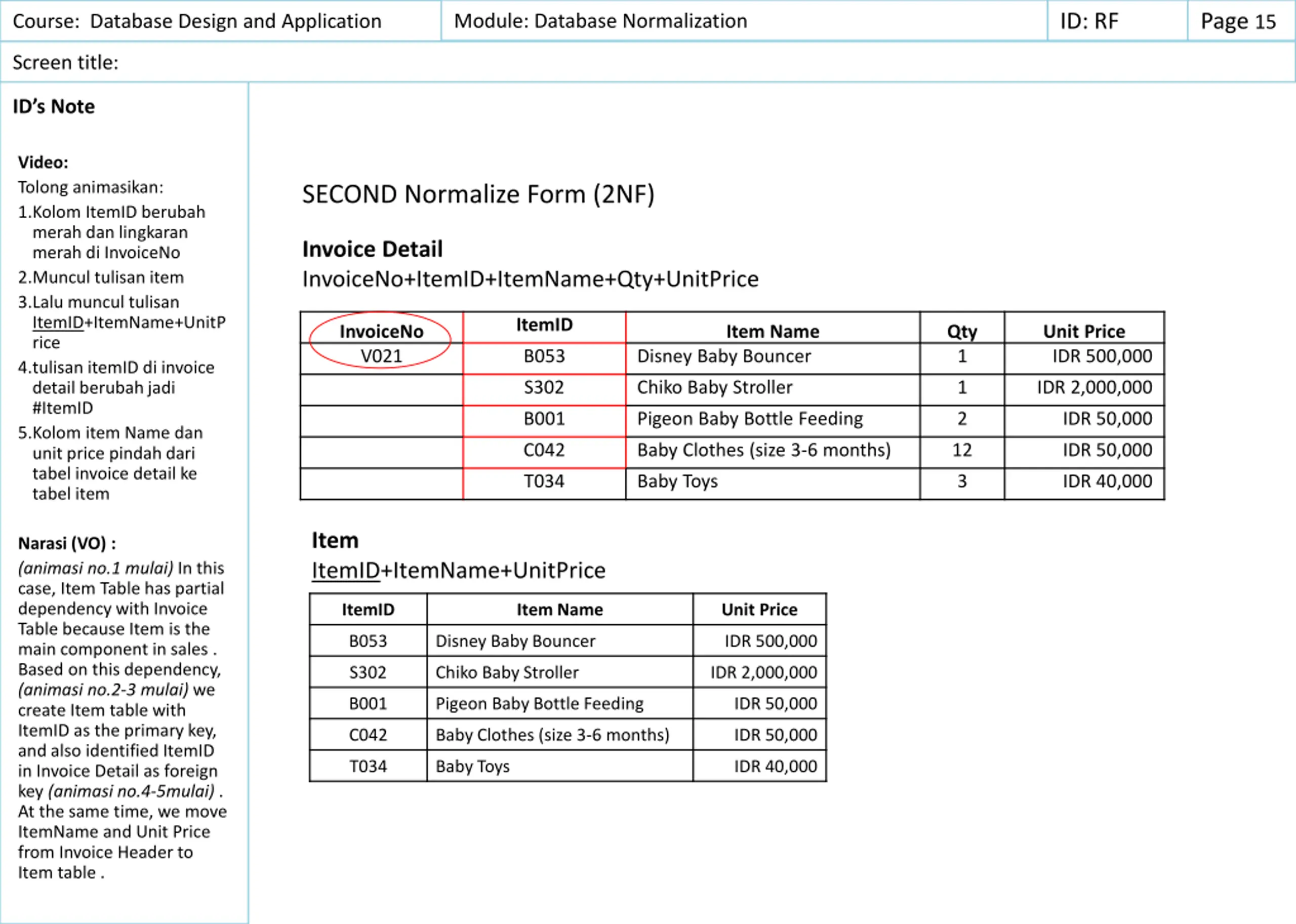The image size is (1296, 924).
Task: Click the 'Course: Database Design and Application' header
Action: 197,21
